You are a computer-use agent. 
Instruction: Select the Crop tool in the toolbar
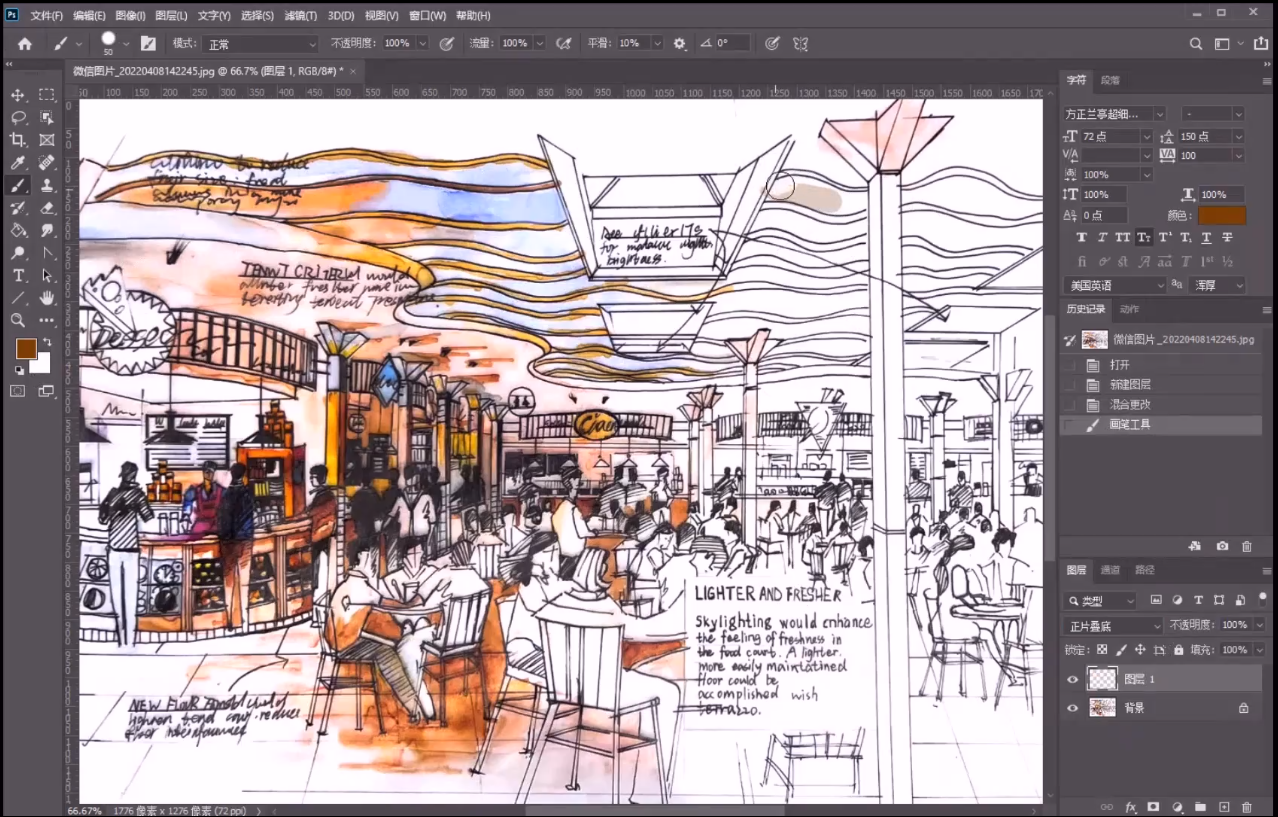(18, 140)
